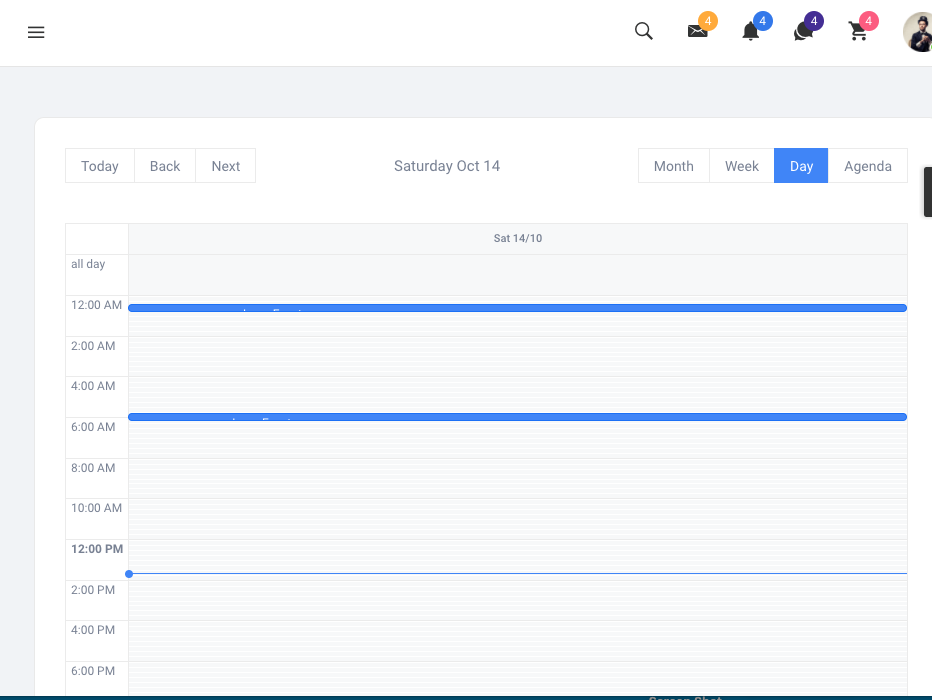
Task: Click the 10:00 AM time label
Action: [x=96, y=508]
